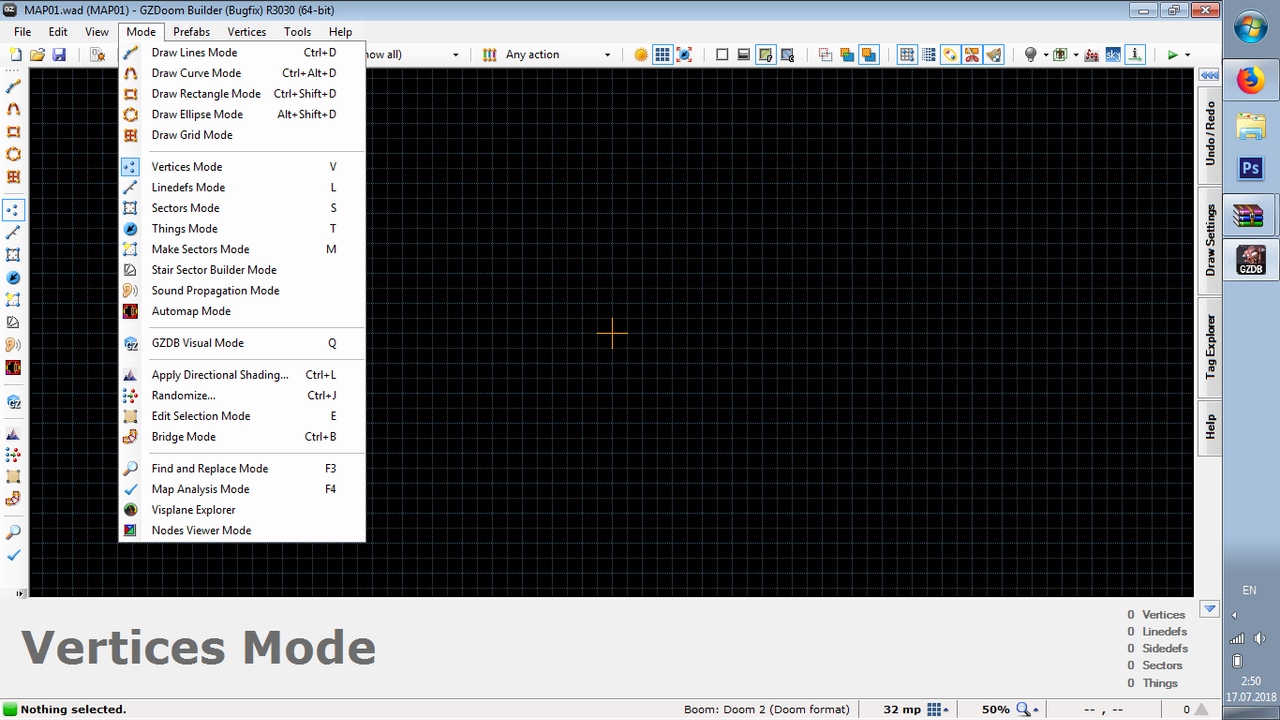Viewport: 1280px width, 720px height.
Task: Open the Tag Explorer side tab
Action: click(x=1210, y=346)
